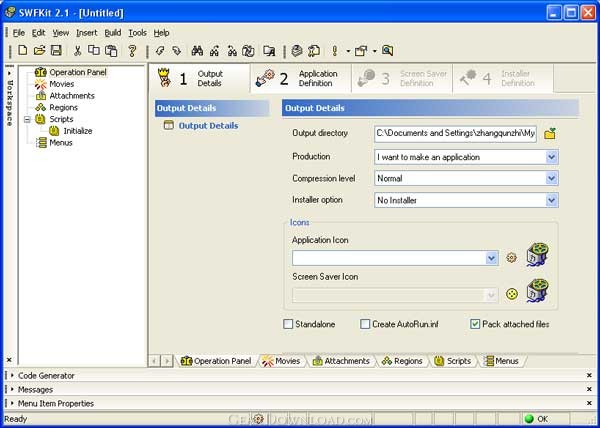Viewport: 600px width, 428px height.
Task: Click the Save floppy disk icon
Action: click(x=56, y=50)
